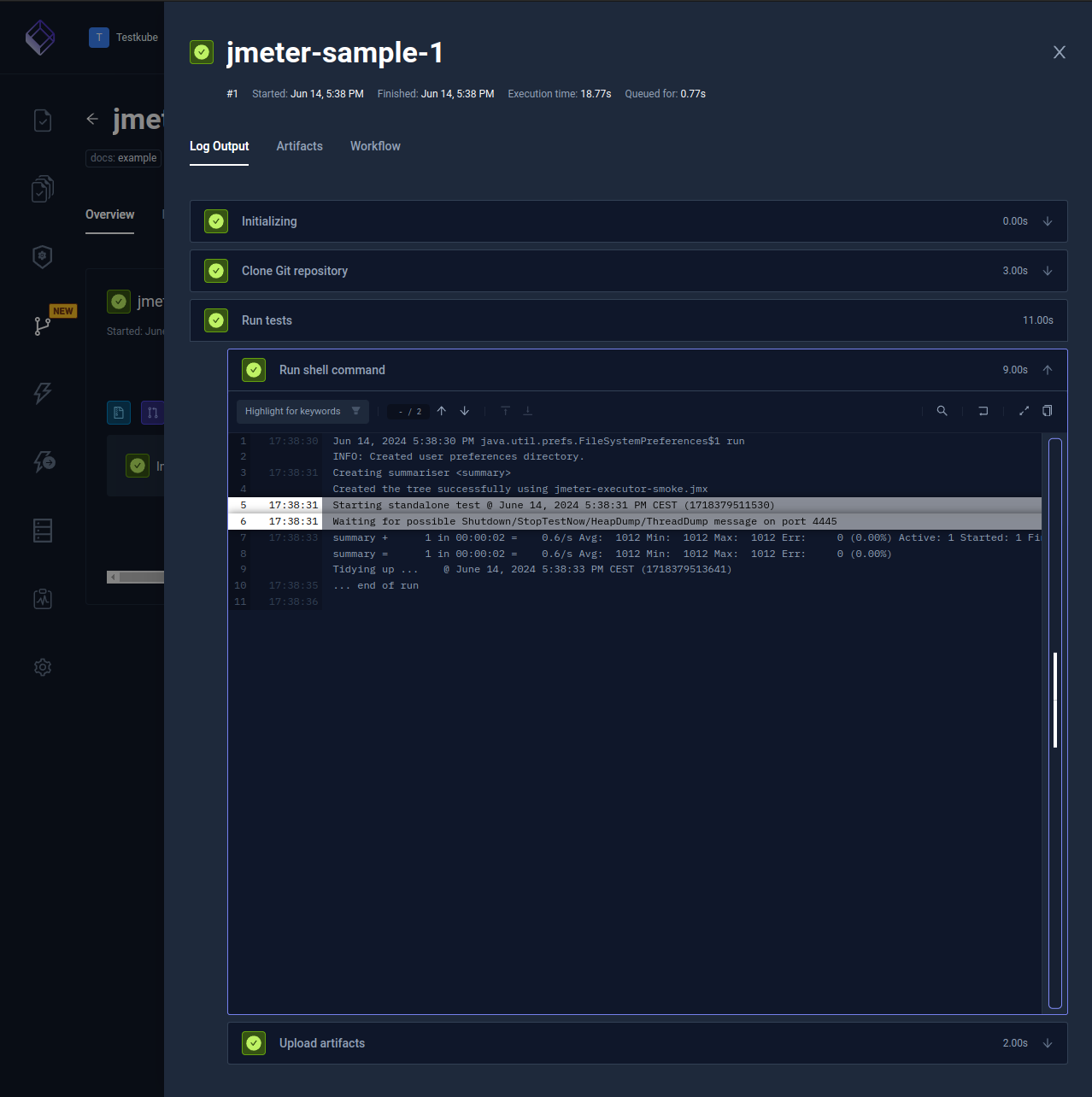Open the Highlight for keywords filter dropdown
Image resolution: width=1092 pixels, height=1097 pixels.
click(x=302, y=411)
